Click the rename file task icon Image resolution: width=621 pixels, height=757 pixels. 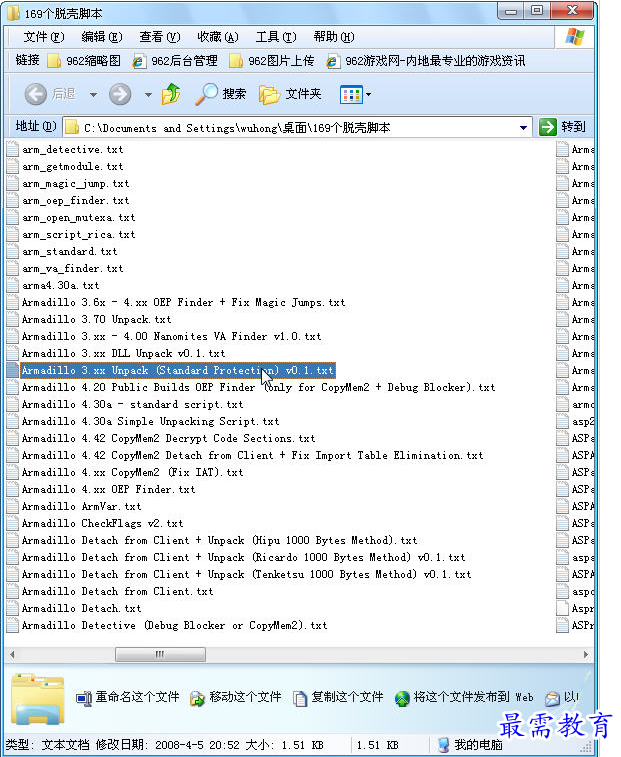(84, 698)
